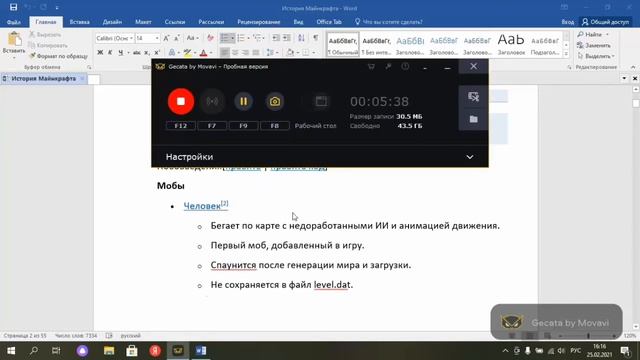This screenshot has width=640, height=360.
Task: Click the Вставить paste icon in Word
Action: click(14, 40)
